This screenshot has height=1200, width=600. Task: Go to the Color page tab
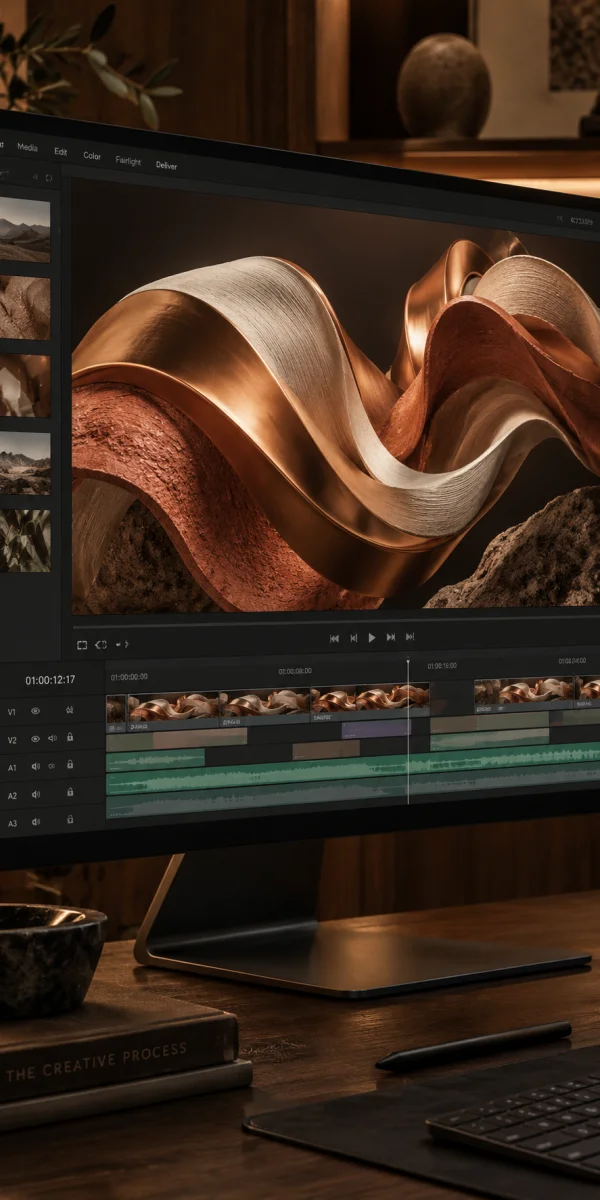click(x=92, y=156)
